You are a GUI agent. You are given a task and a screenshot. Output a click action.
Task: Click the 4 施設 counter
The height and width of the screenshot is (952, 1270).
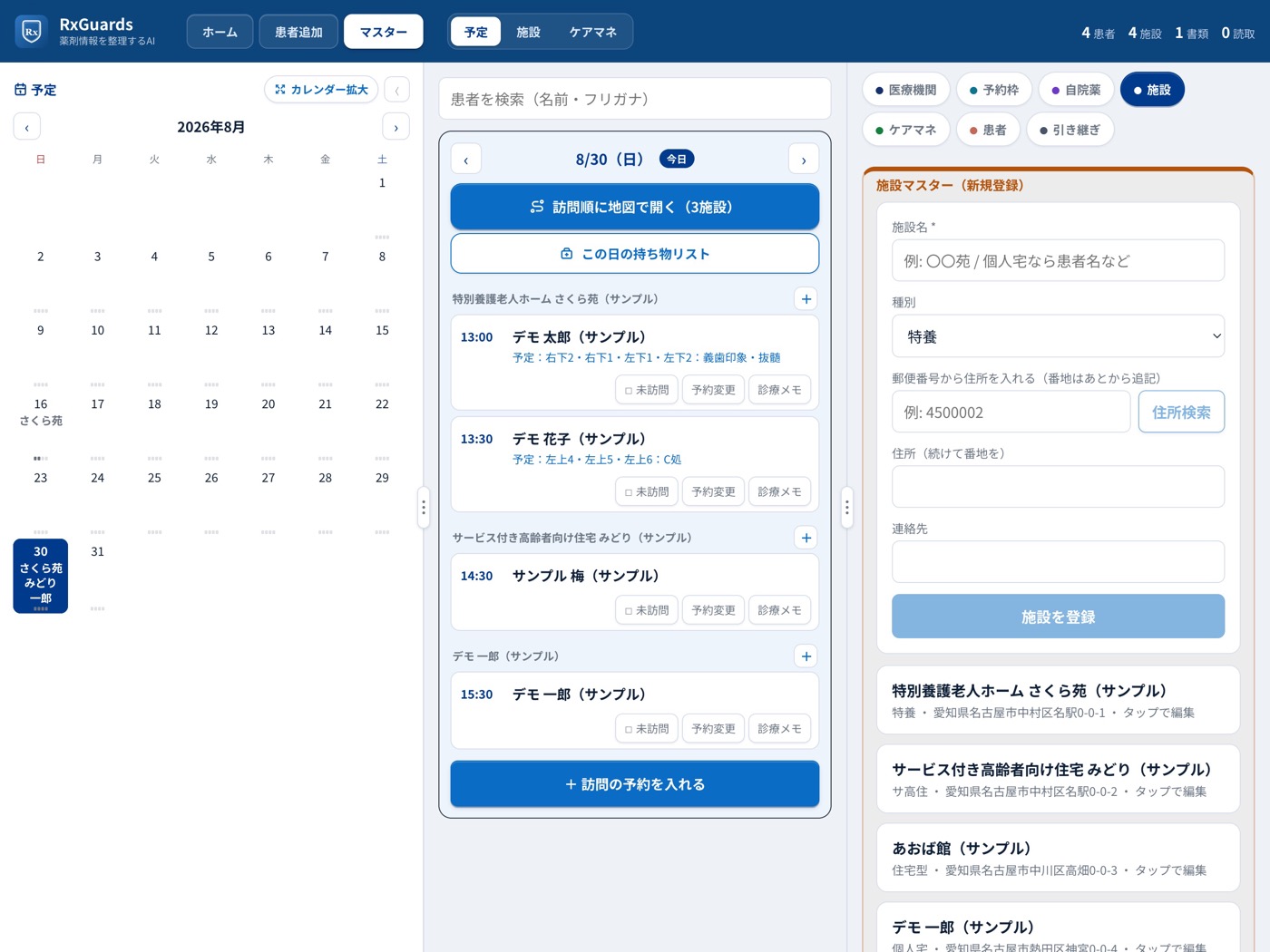1145,33
